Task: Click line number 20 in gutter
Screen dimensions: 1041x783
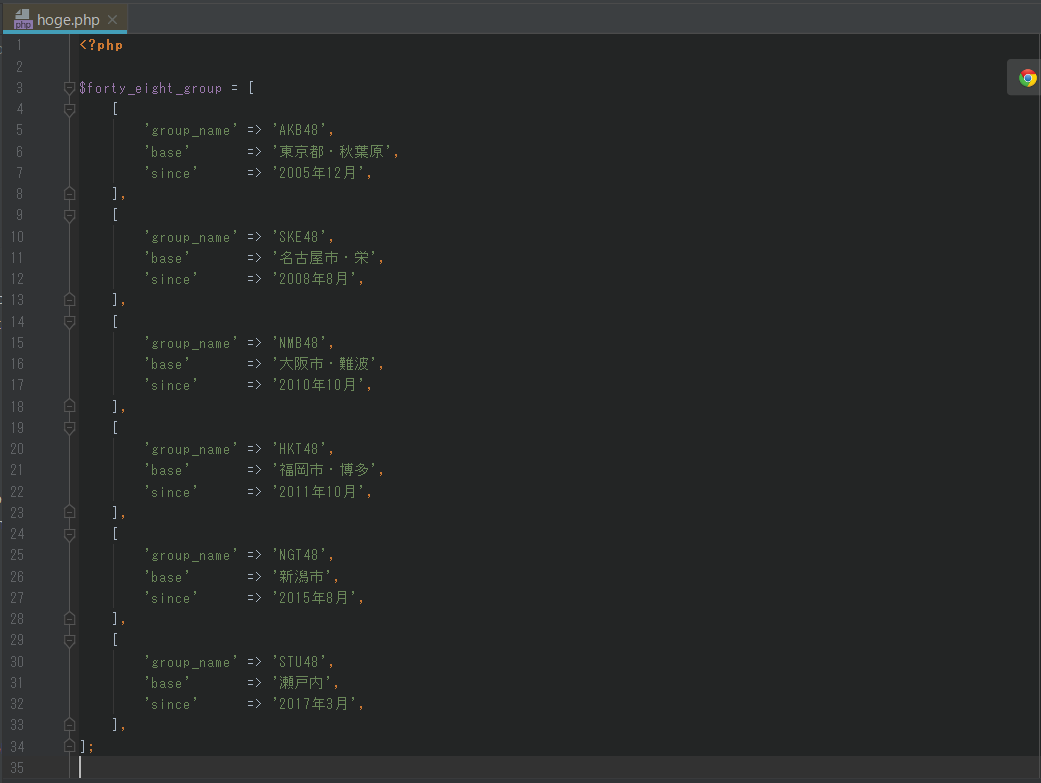Action: (x=17, y=449)
